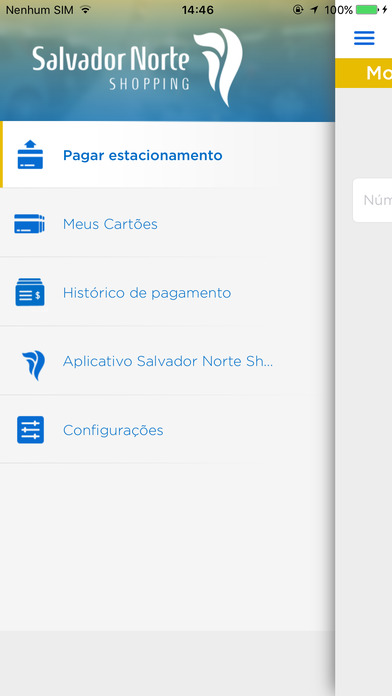
Task: Click the location arrow status icon
Action: tap(314, 10)
